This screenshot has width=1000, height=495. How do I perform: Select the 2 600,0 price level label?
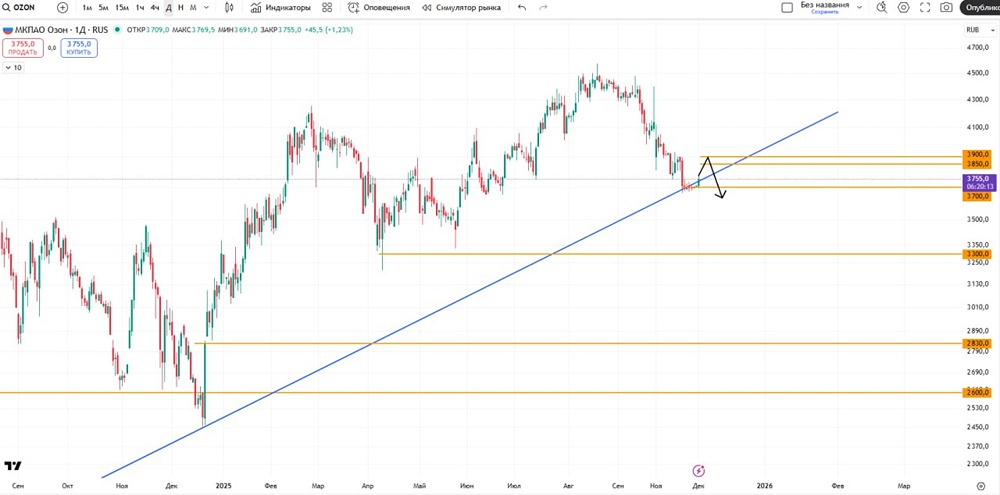point(977,393)
